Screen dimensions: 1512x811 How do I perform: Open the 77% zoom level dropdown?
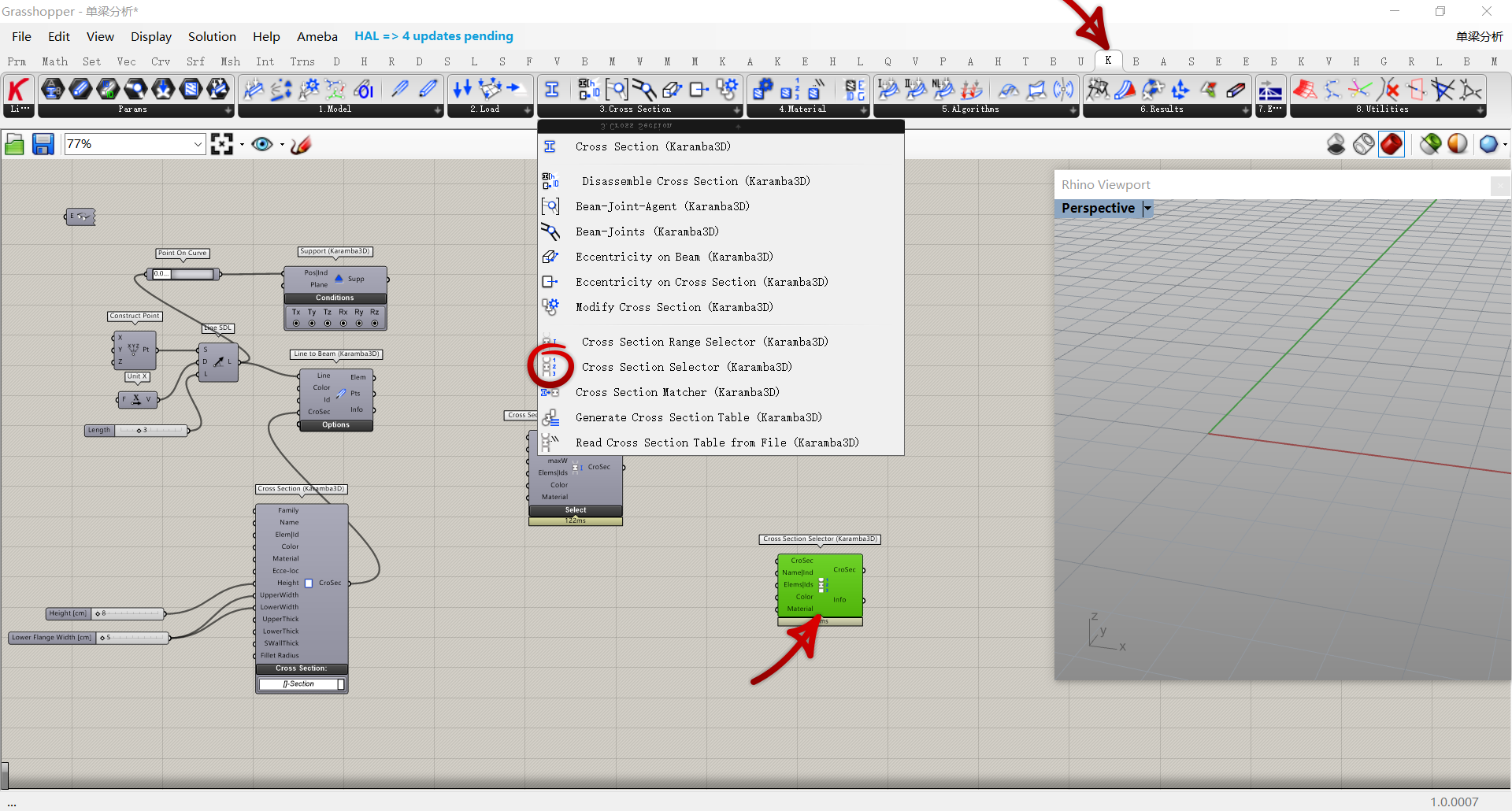198,144
